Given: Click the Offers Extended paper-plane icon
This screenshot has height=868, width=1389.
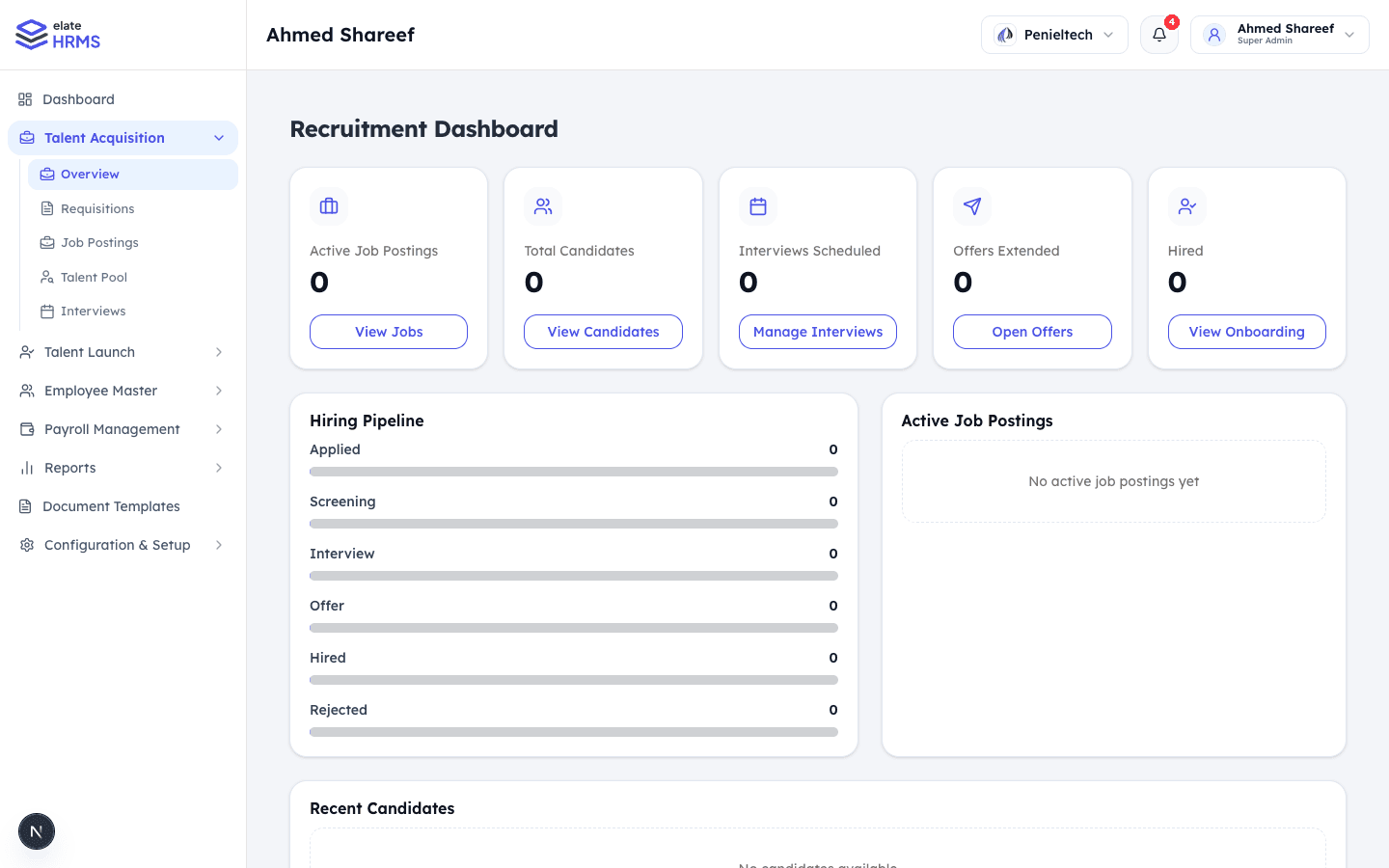Looking at the screenshot, I should point(972,205).
